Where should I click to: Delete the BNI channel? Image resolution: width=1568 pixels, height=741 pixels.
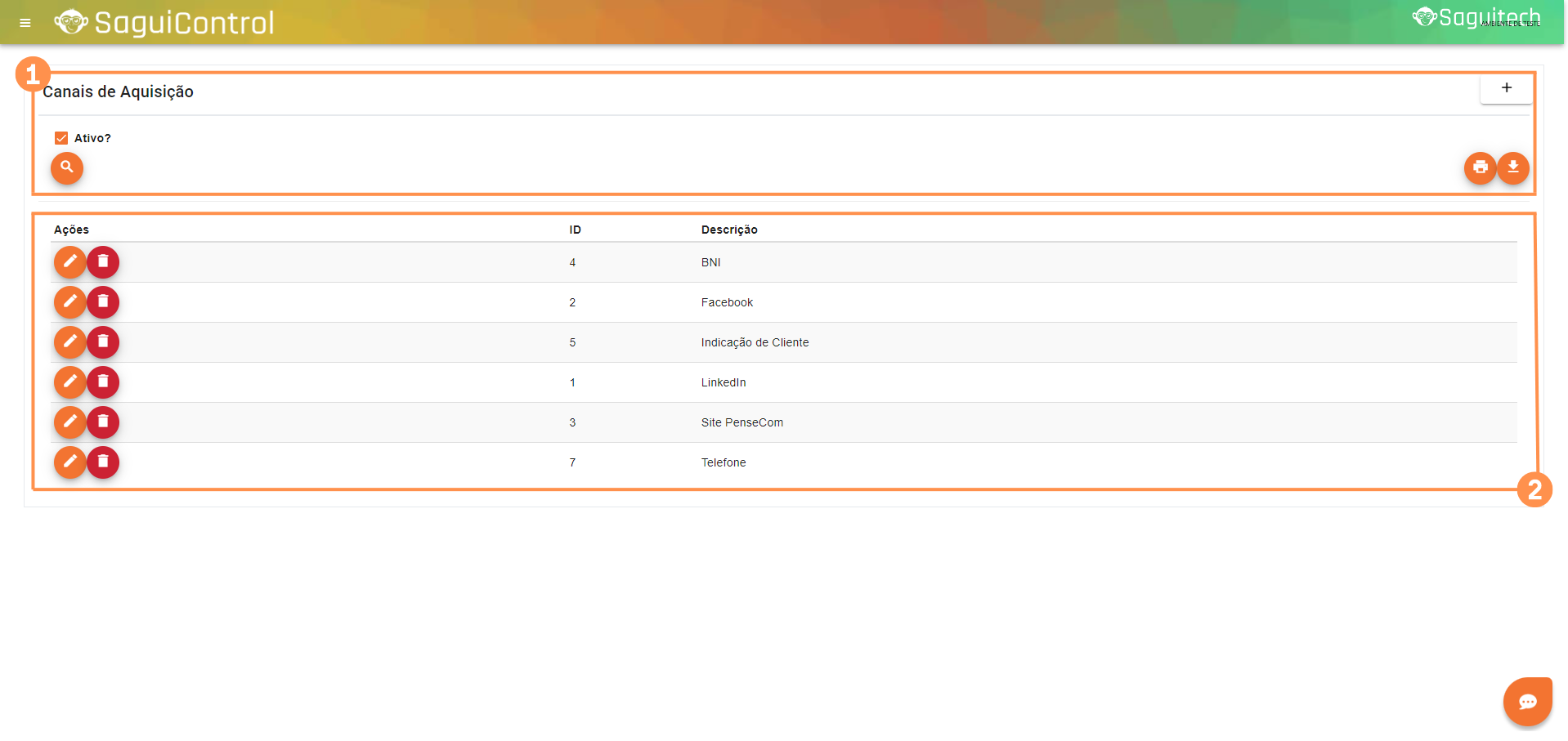tap(103, 262)
